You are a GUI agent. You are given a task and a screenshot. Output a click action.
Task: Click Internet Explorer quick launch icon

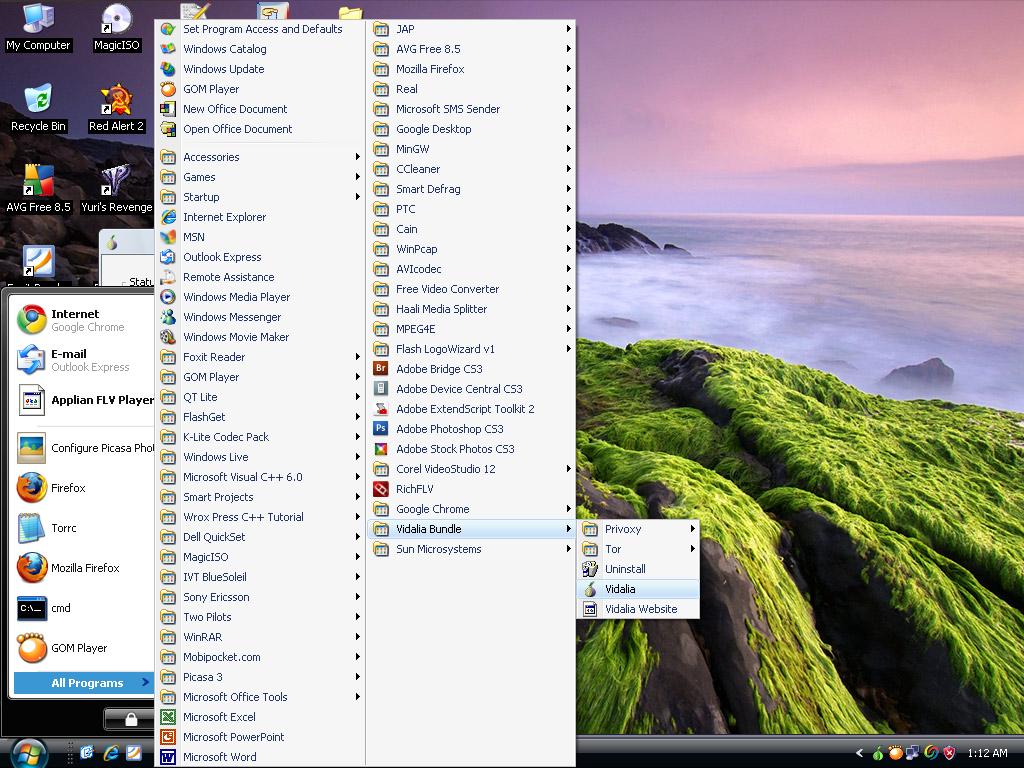[x=110, y=753]
